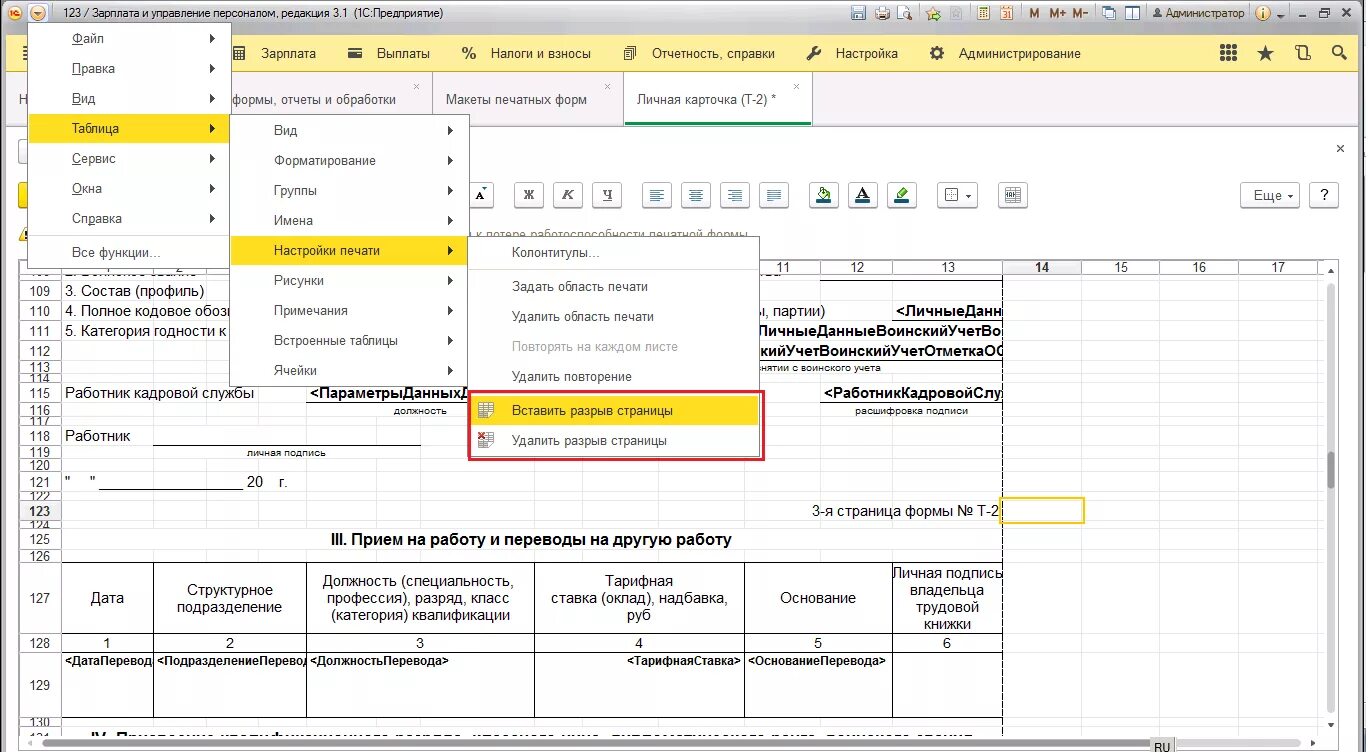Choose Удалить повторение
1368x752 pixels.
click(x=614, y=377)
